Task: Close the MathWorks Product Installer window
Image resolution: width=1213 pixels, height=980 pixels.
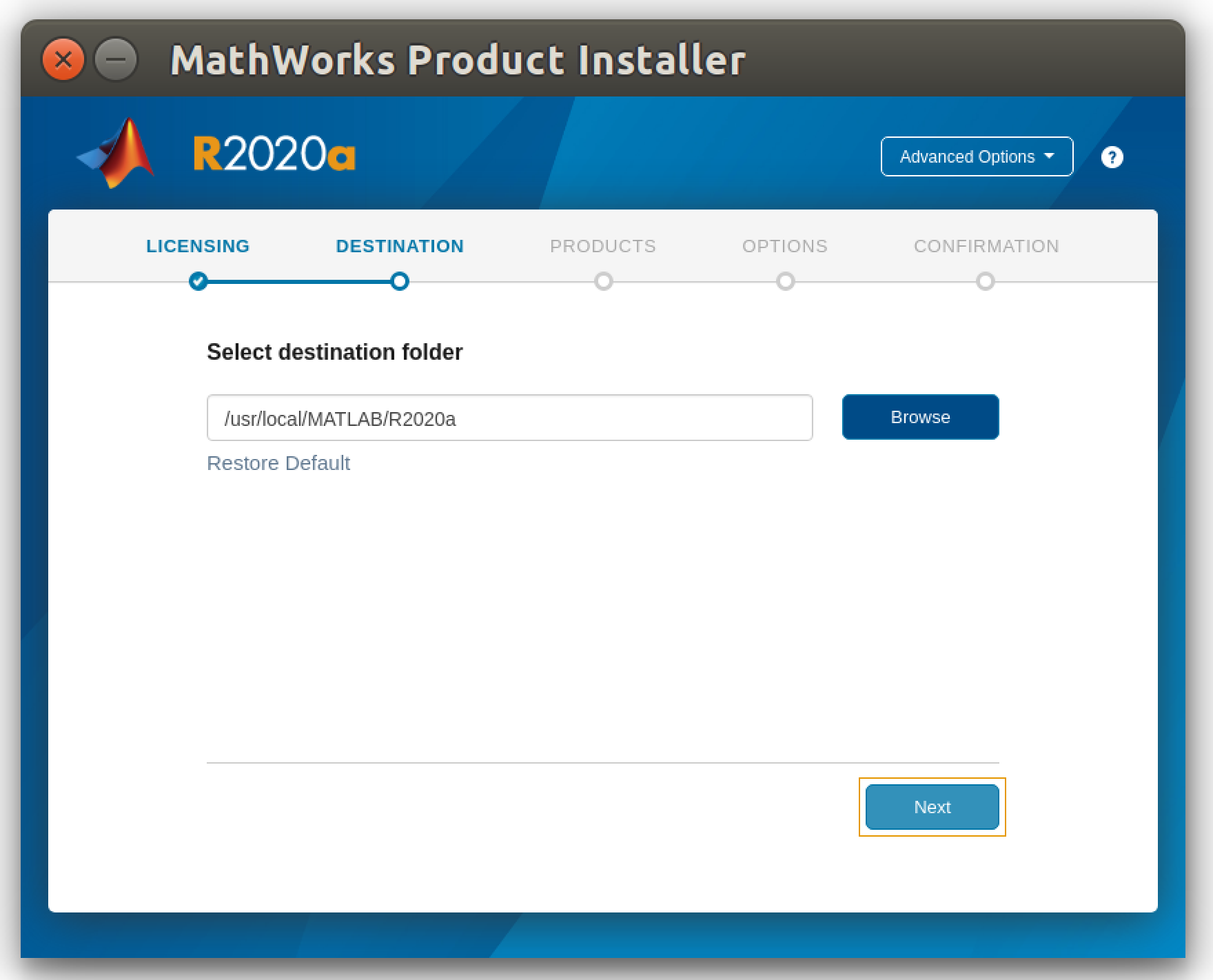Action: click(63, 60)
